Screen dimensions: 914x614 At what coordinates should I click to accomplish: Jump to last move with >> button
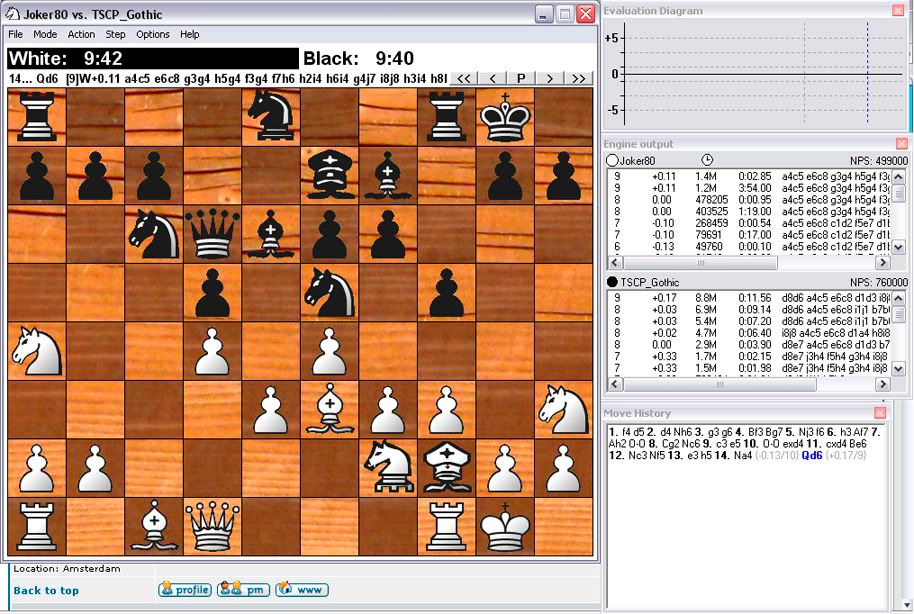click(x=578, y=78)
